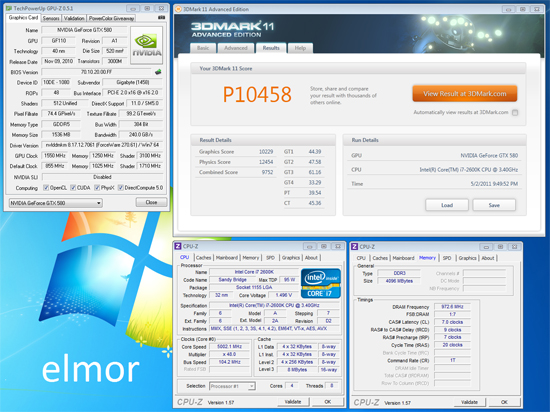Click the GPU-Z camera screenshot icon
This screenshot has height=412, width=550.
(162, 18)
